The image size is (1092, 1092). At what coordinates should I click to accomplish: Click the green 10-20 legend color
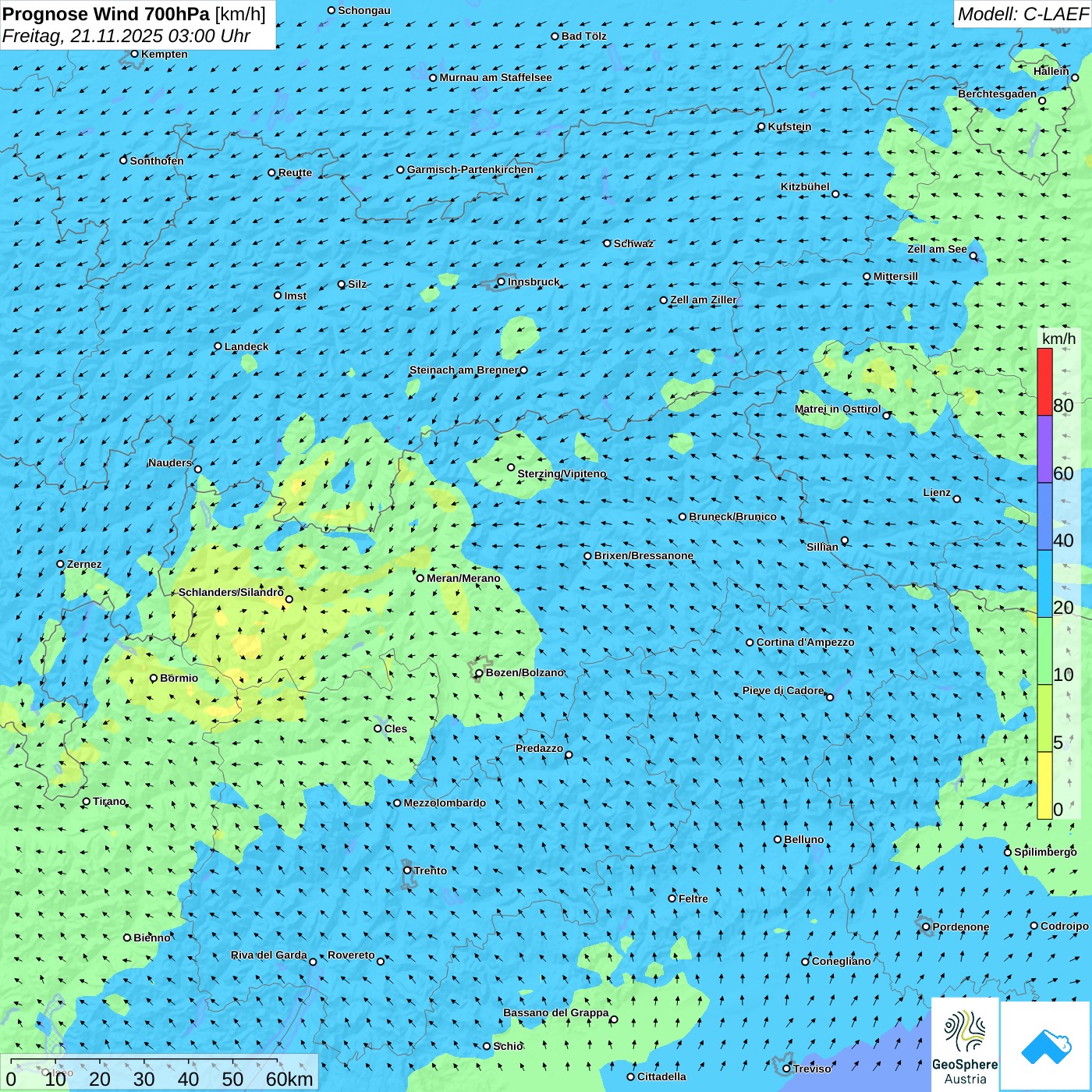[x=1044, y=651]
